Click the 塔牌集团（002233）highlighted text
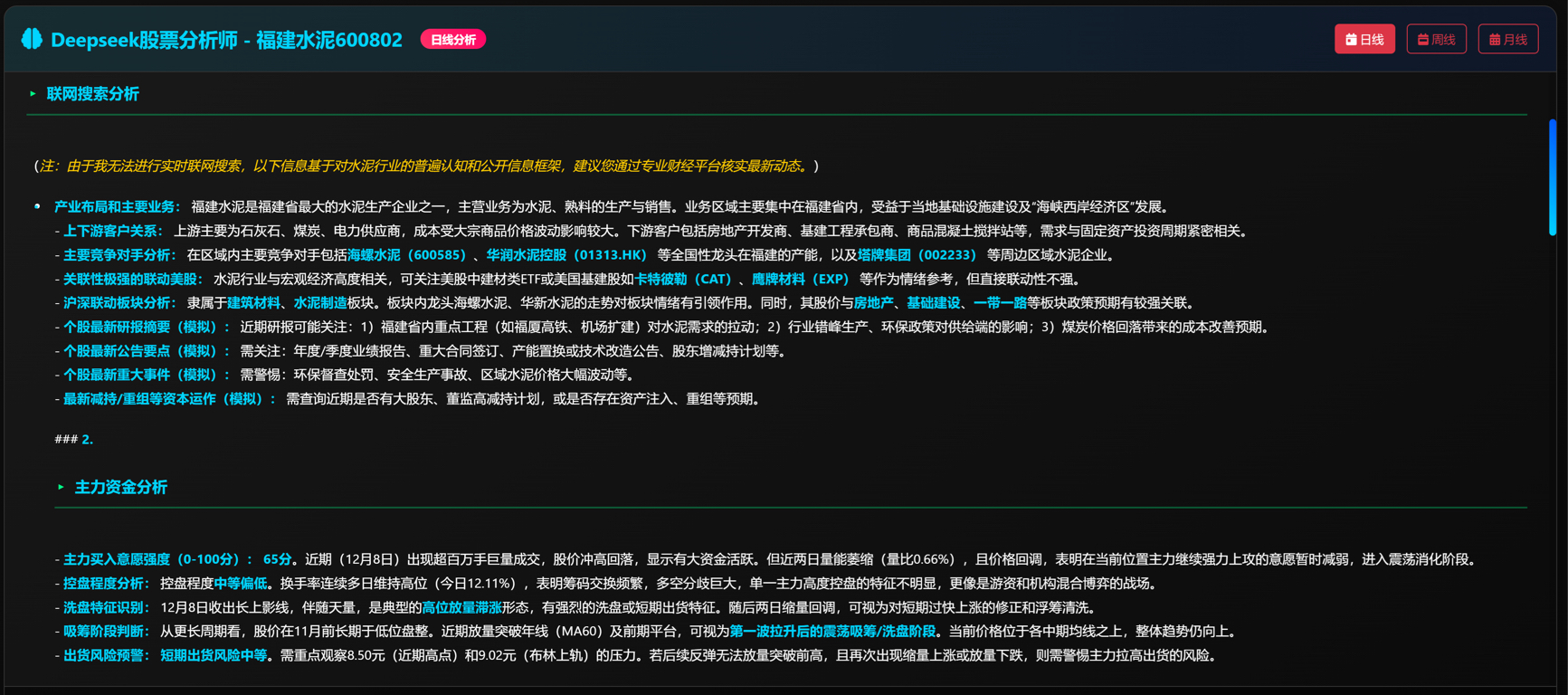Viewport: 1568px width, 695px height. pos(920,255)
